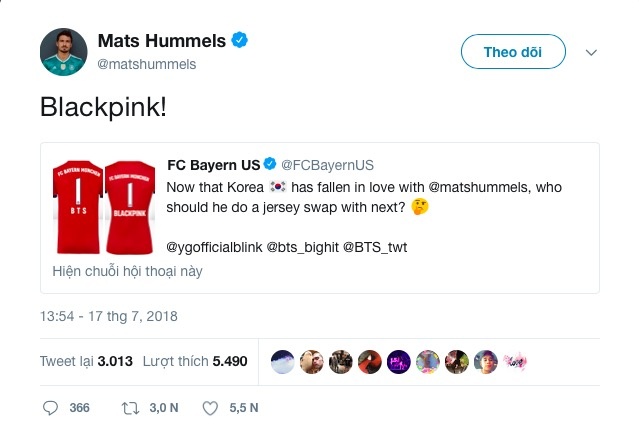The height and width of the screenshot is (435, 639).
Task: Like the tweet with heart icon
Action: coord(210,408)
